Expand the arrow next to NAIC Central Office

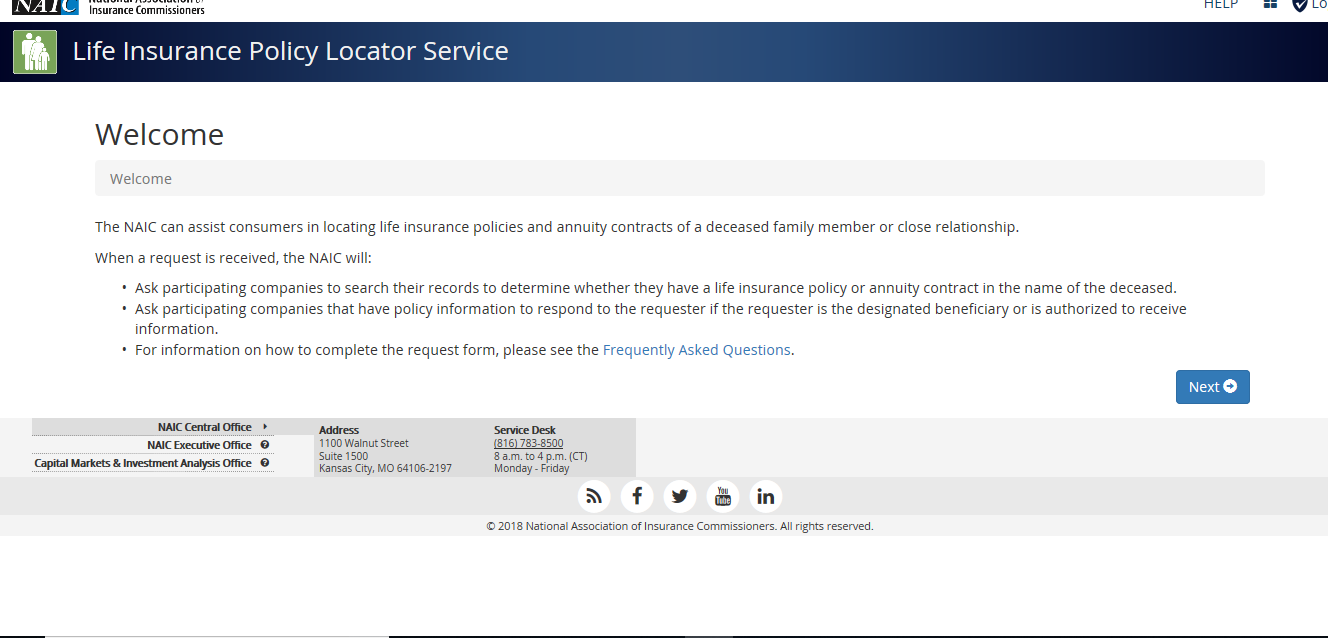click(265, 427)
